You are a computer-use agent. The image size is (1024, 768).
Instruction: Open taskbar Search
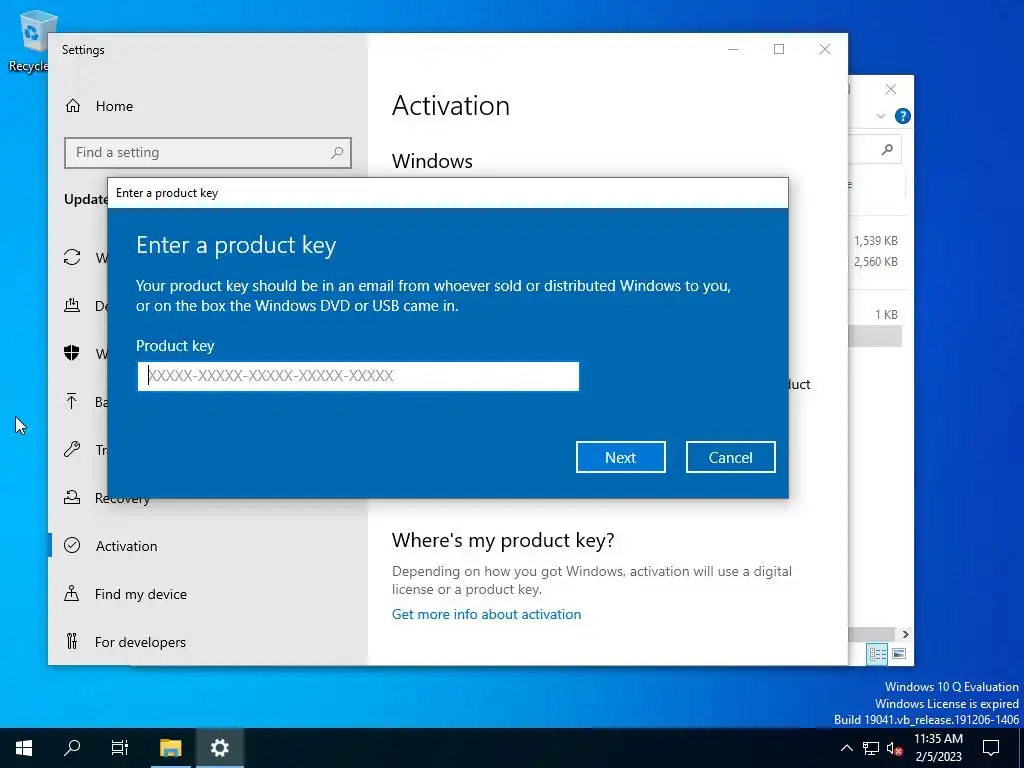(x=72, y=748)
